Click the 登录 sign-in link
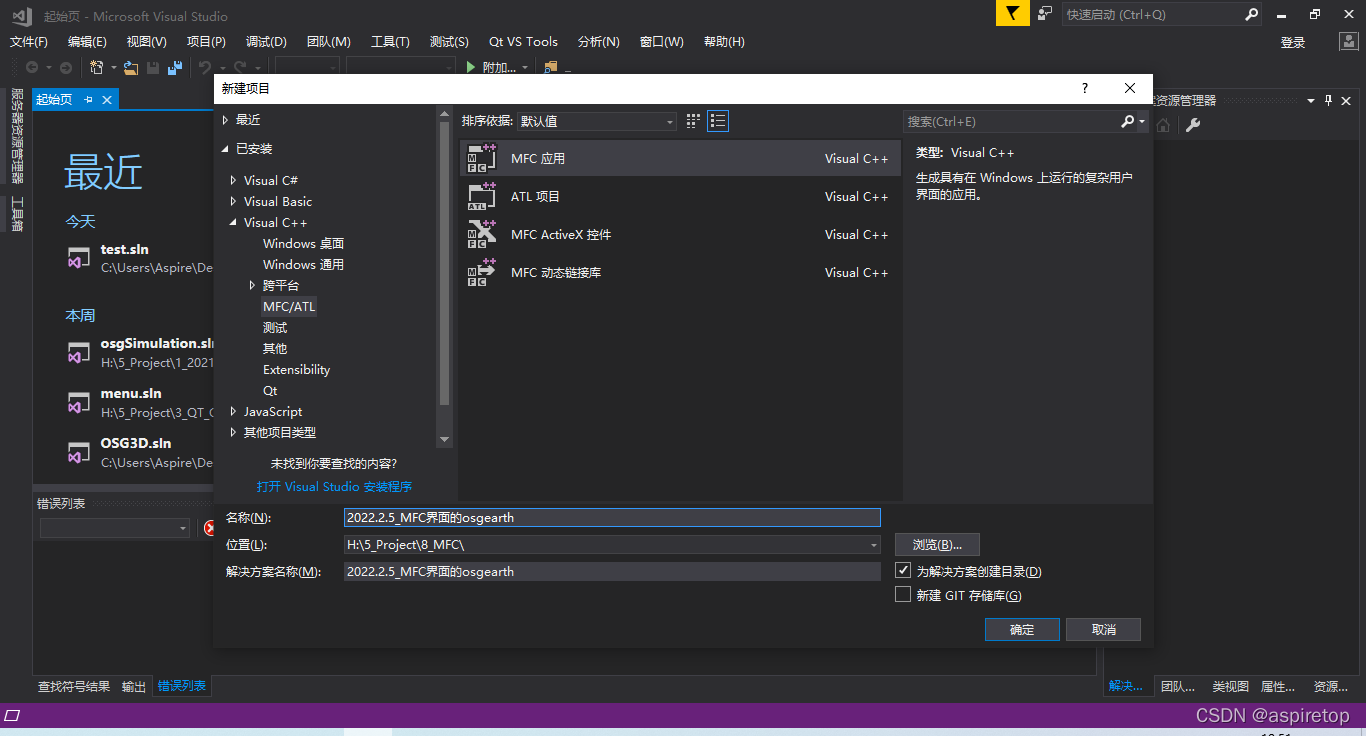Image resolution: width=1366 pixels, height=736 pixels. coord(1293,42)
